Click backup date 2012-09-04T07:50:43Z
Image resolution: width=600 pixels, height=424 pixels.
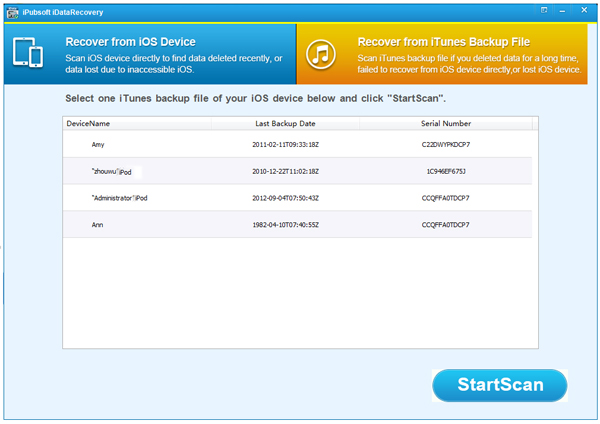point(285,198)
